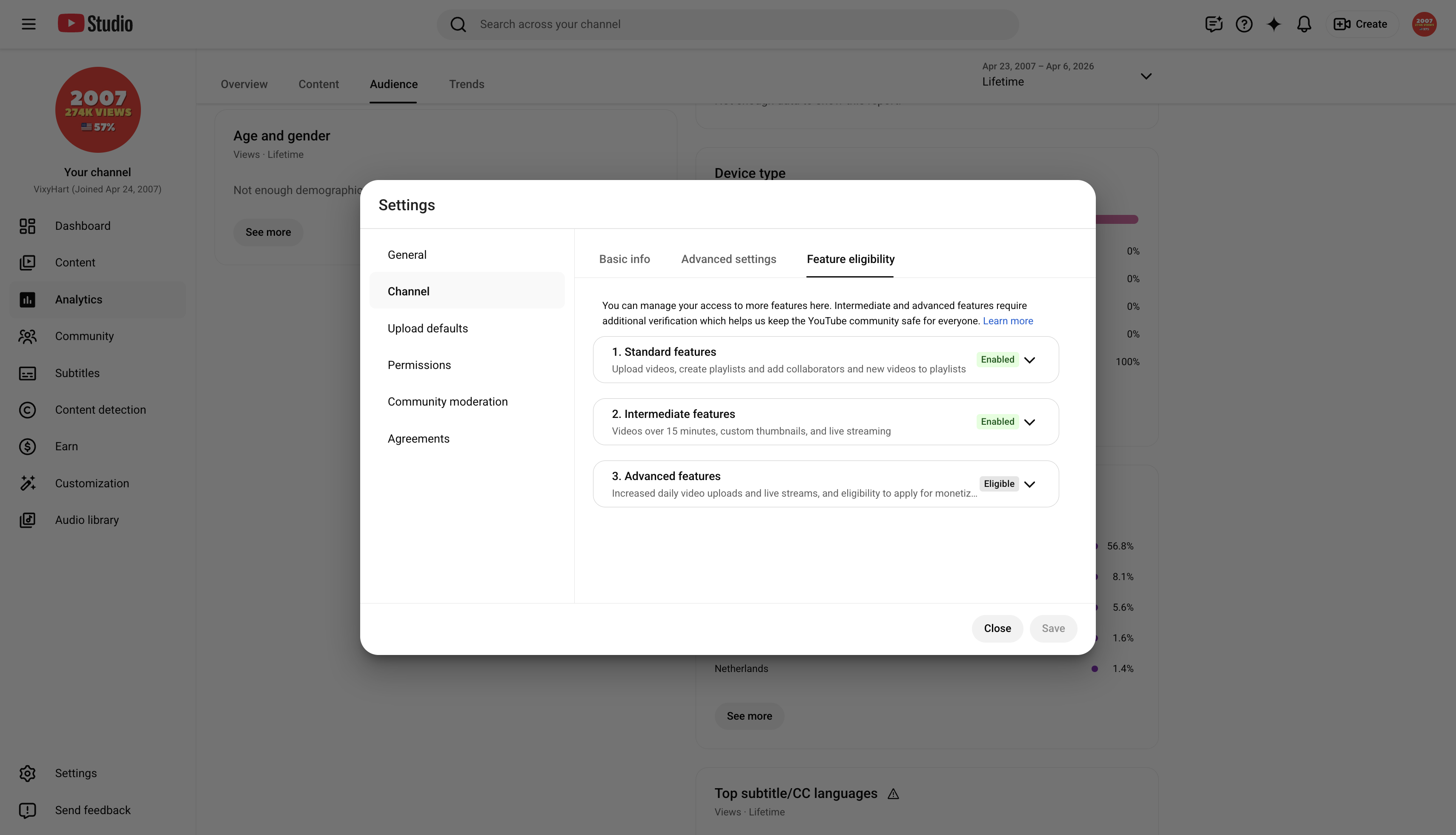Screen dimensions: 1456x835
Task: Click the Customization wand icon
Action: pos(28,483)
